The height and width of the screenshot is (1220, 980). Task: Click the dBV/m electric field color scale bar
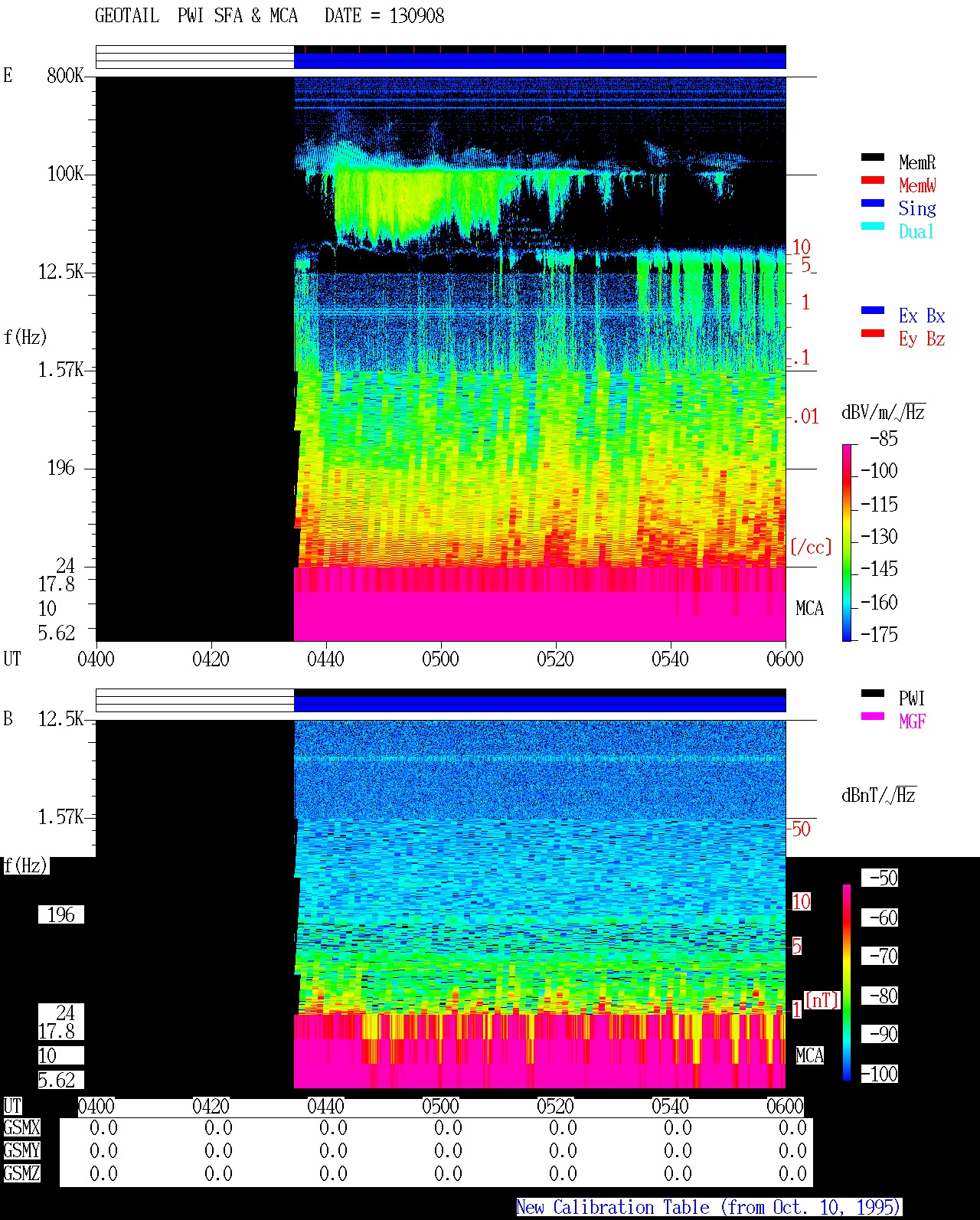click(x=847, y=542)
